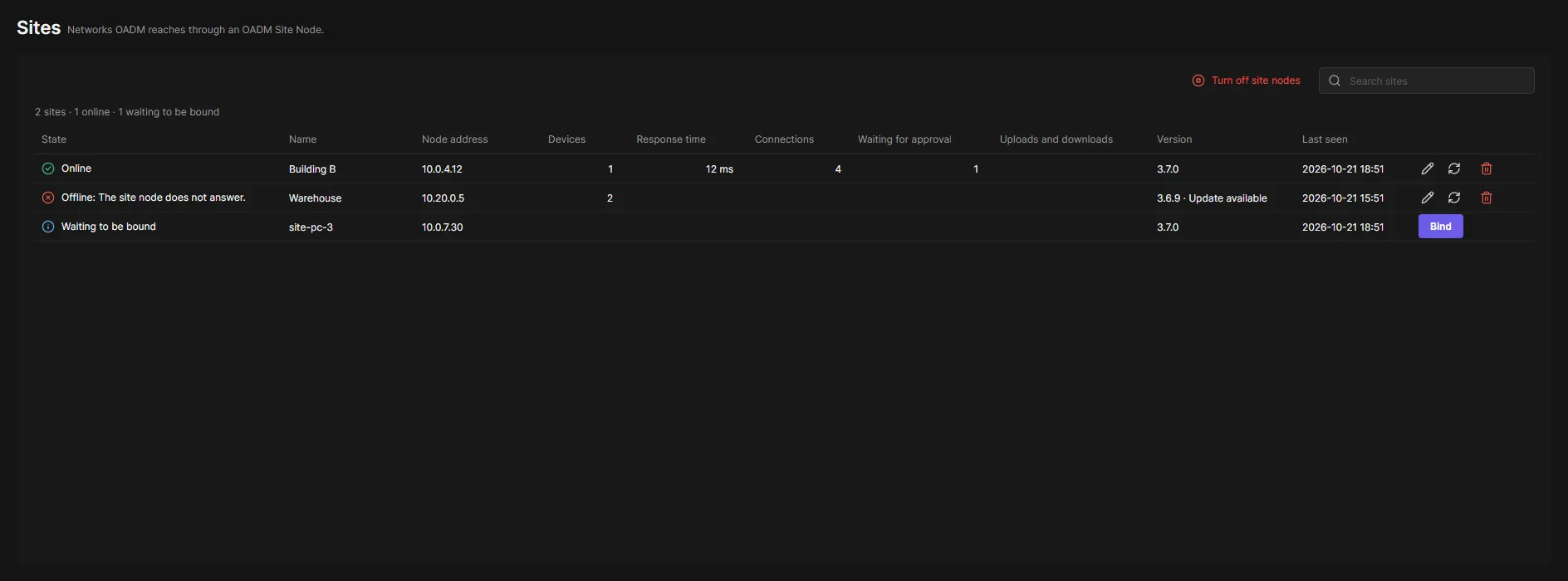Image resolution: width=1568 pixels, height=581 pixels.
Task: Edit the Building B site
Action: (1427, 168)
